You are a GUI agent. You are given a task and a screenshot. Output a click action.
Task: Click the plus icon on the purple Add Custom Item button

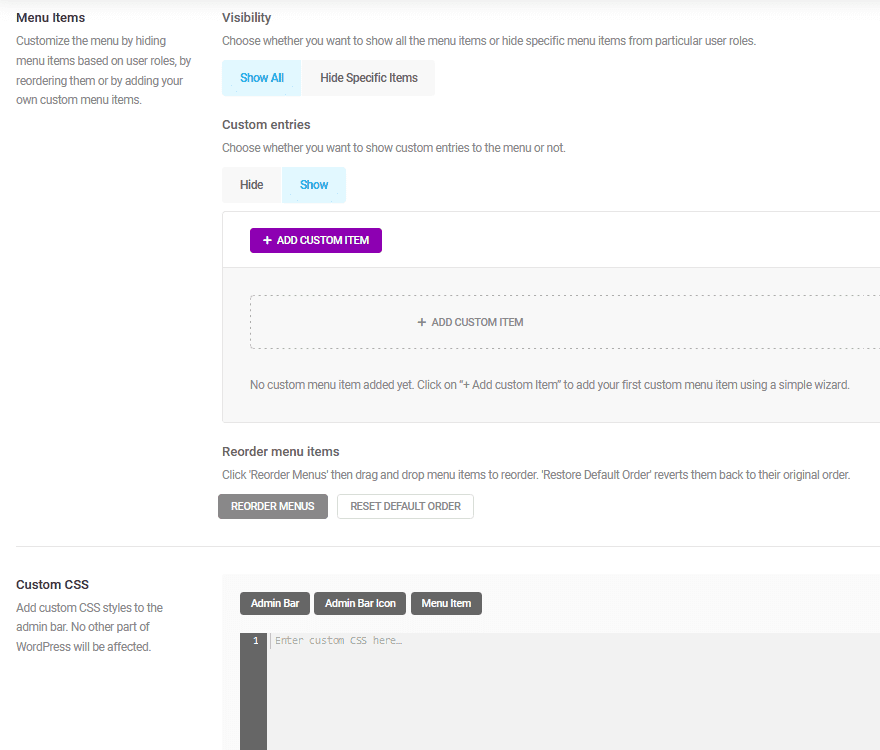coord(266,240)
